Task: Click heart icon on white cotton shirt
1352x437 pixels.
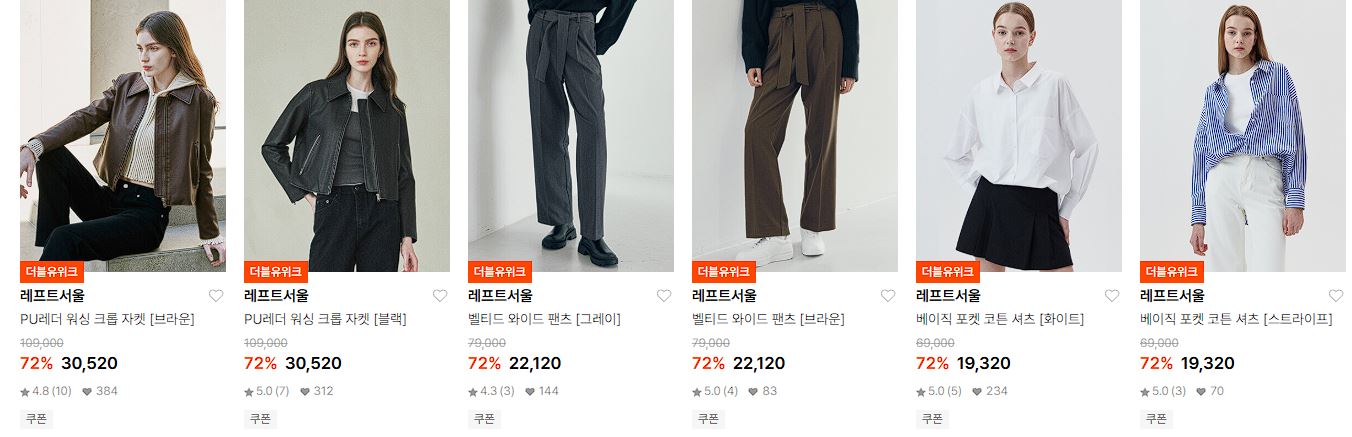Action: tap(1112, 296)
